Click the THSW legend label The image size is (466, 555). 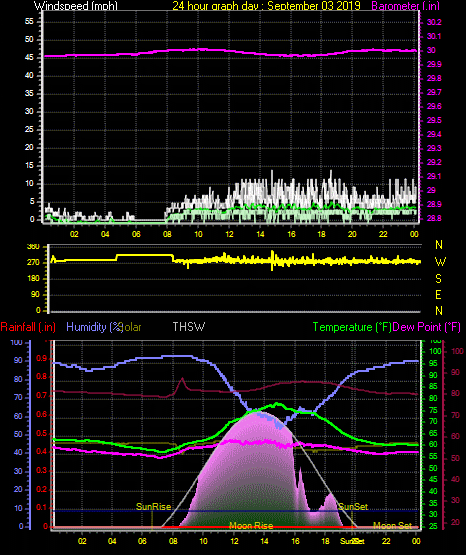(189, 327)
